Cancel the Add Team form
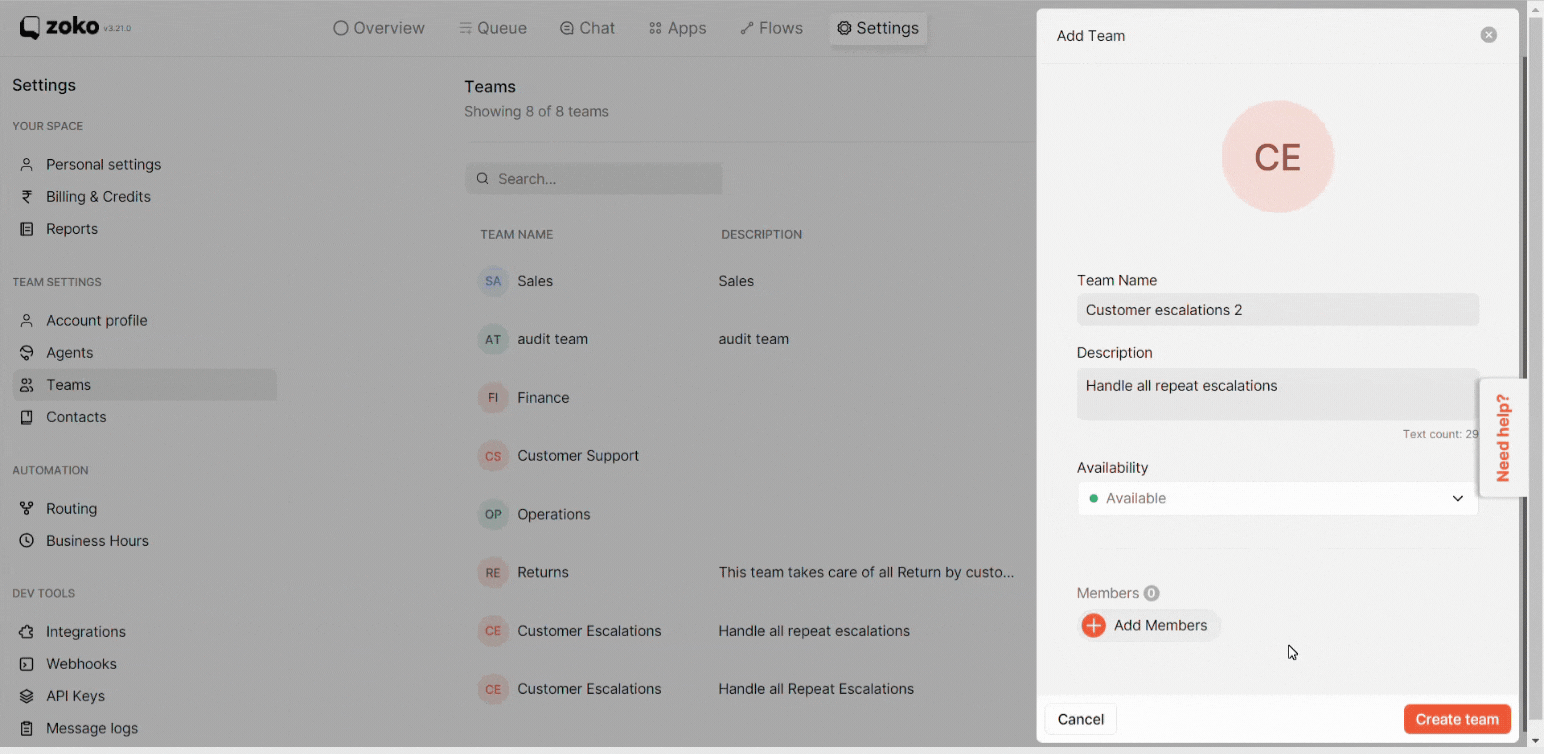 click(1081, 719)
